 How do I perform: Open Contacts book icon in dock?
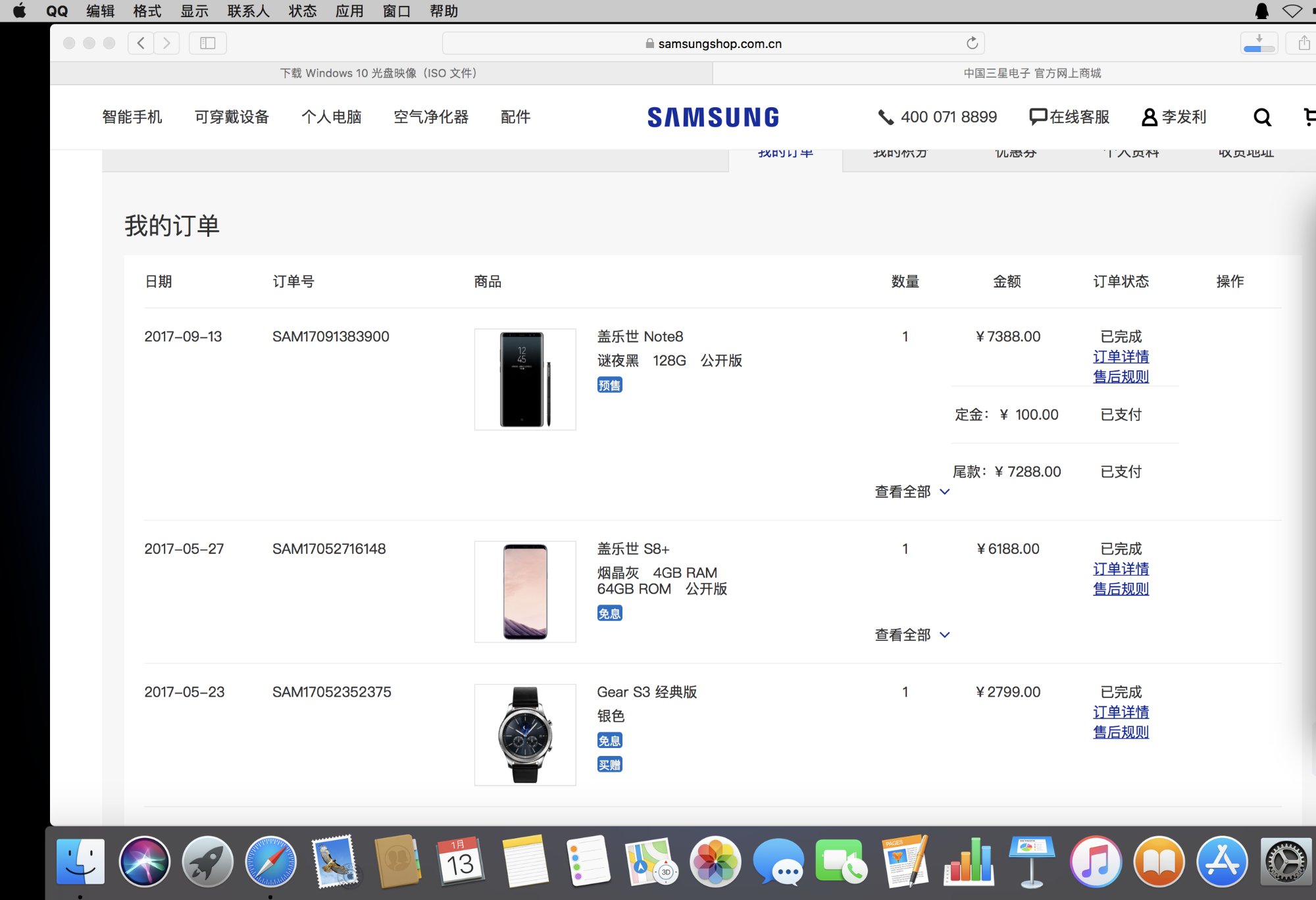[x=397, y=861]
